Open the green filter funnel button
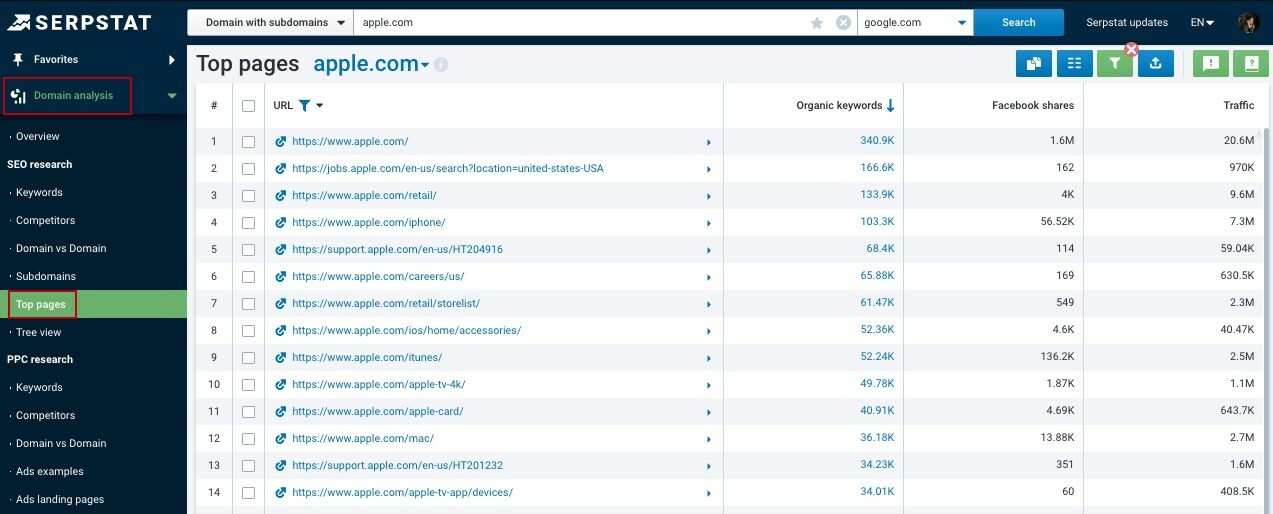This screenshot has height=514, width=1273. pyautogui.click(x=1114, y=64)
